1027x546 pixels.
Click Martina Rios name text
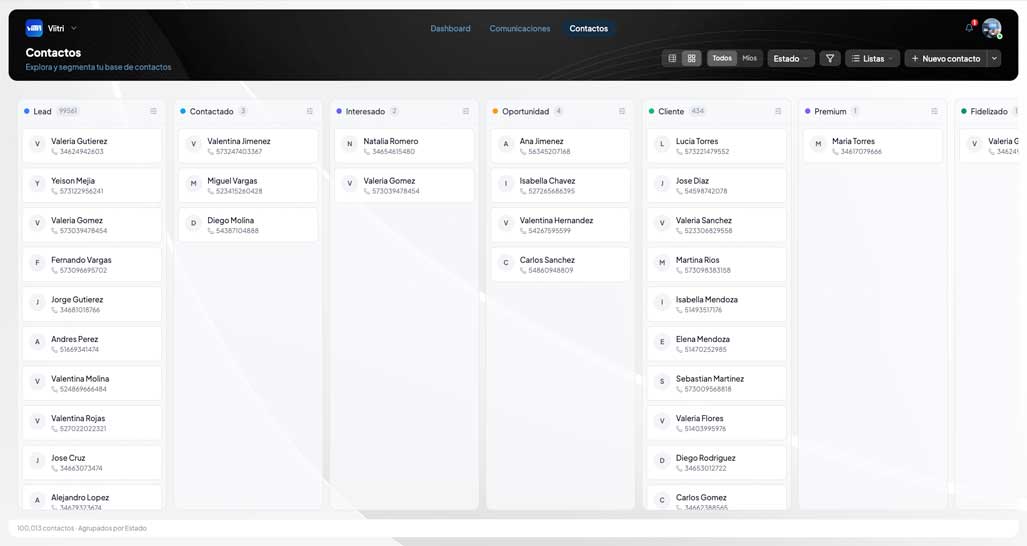click(698, 260)
